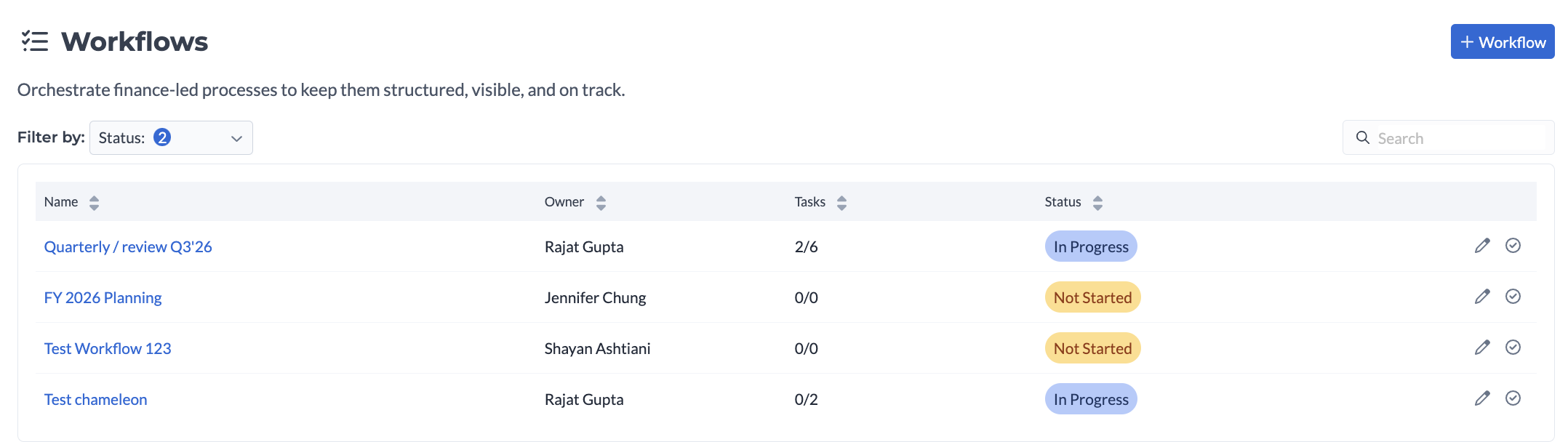Sort the table by Name column
This screenshot has height=442, width=1568.
[94, 203]
